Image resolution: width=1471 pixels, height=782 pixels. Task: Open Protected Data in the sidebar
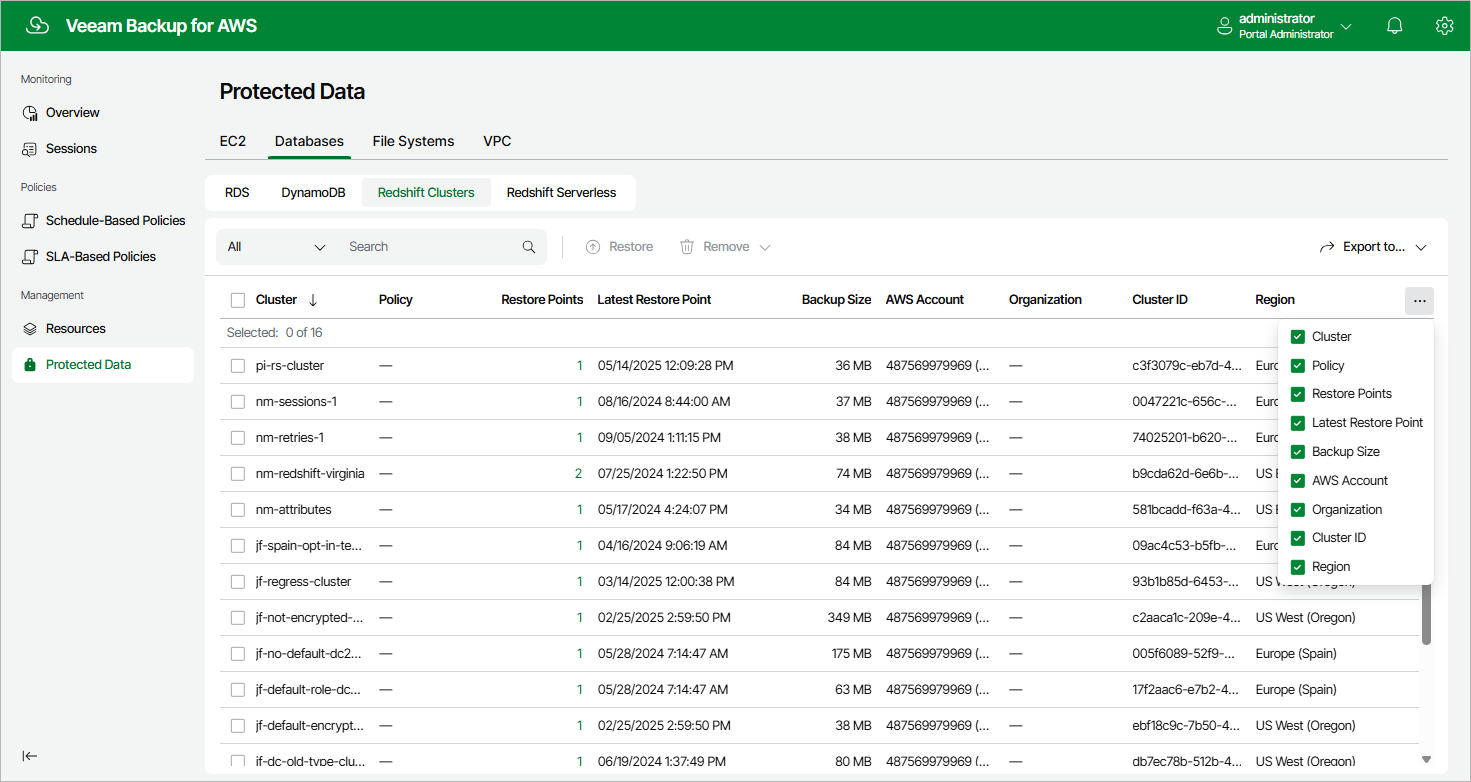pos(103,365)
